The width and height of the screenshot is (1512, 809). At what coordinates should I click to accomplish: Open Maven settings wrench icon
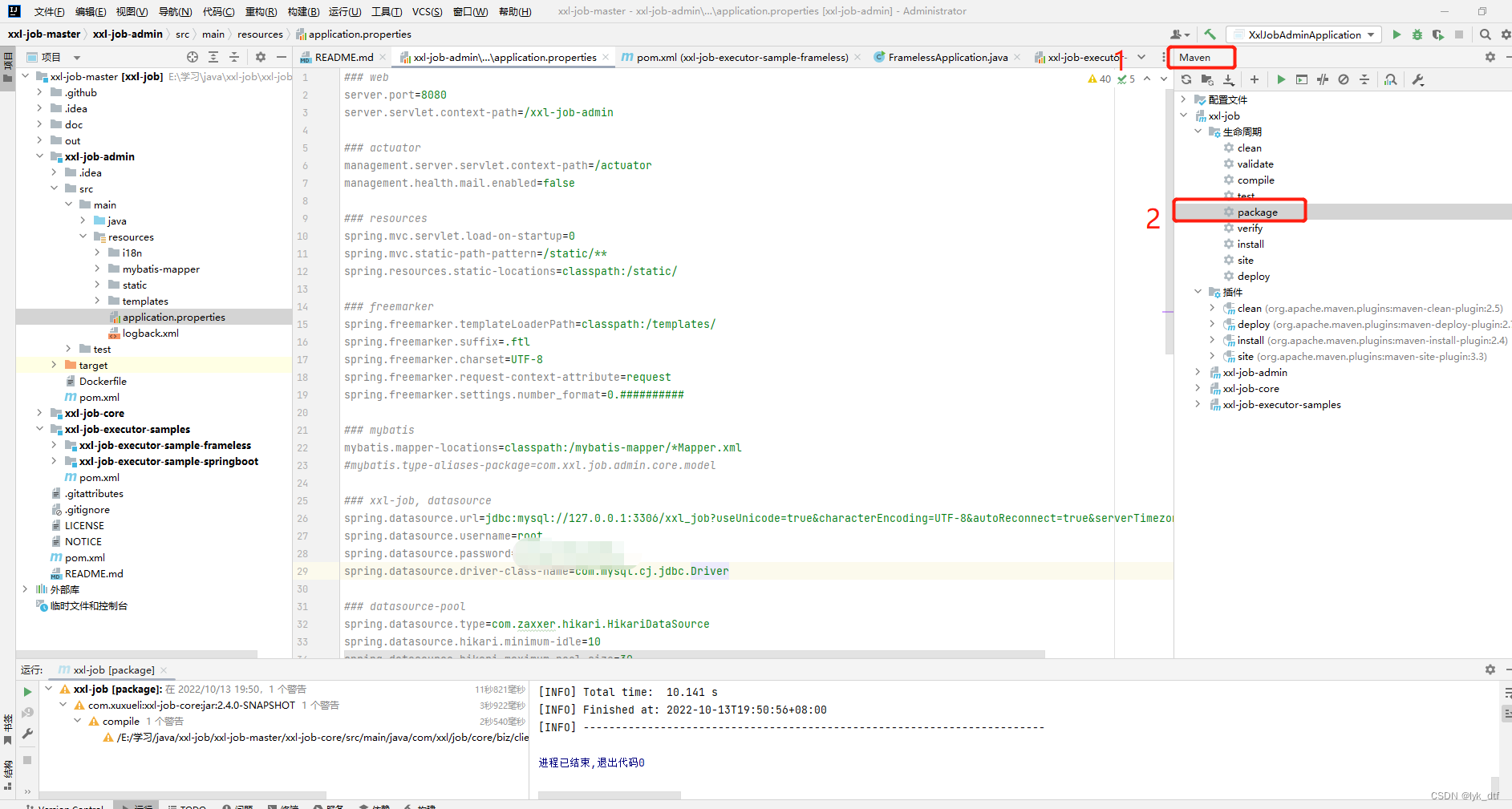(x=1418, y=79)
